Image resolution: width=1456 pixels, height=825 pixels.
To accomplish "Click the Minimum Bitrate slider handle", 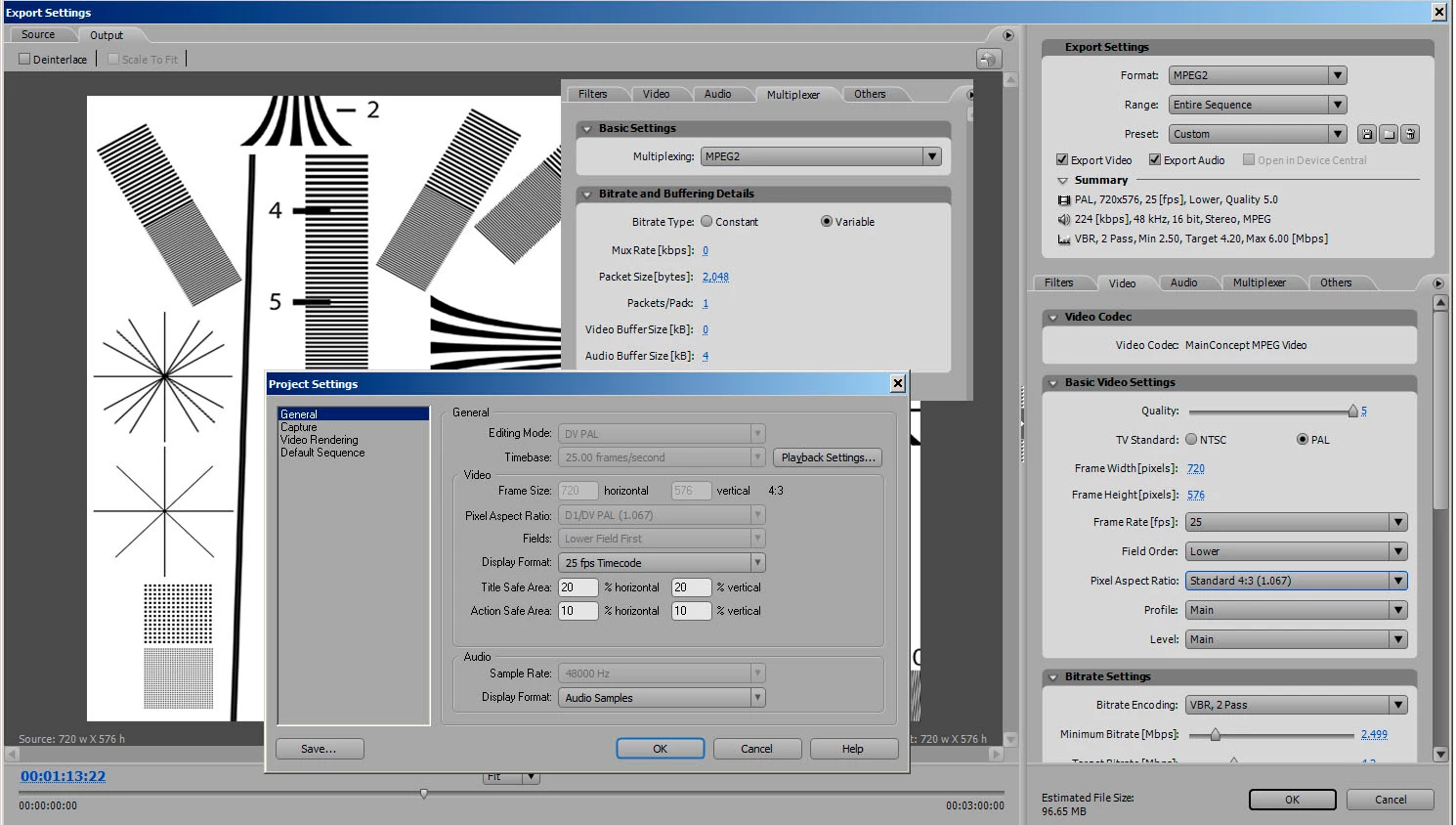I will click(x=1215, y=734).
